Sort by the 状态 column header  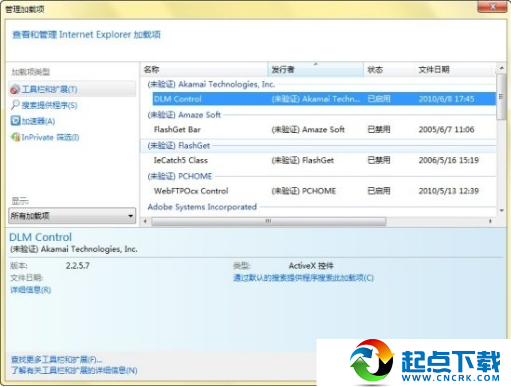(x=389, y=69)
